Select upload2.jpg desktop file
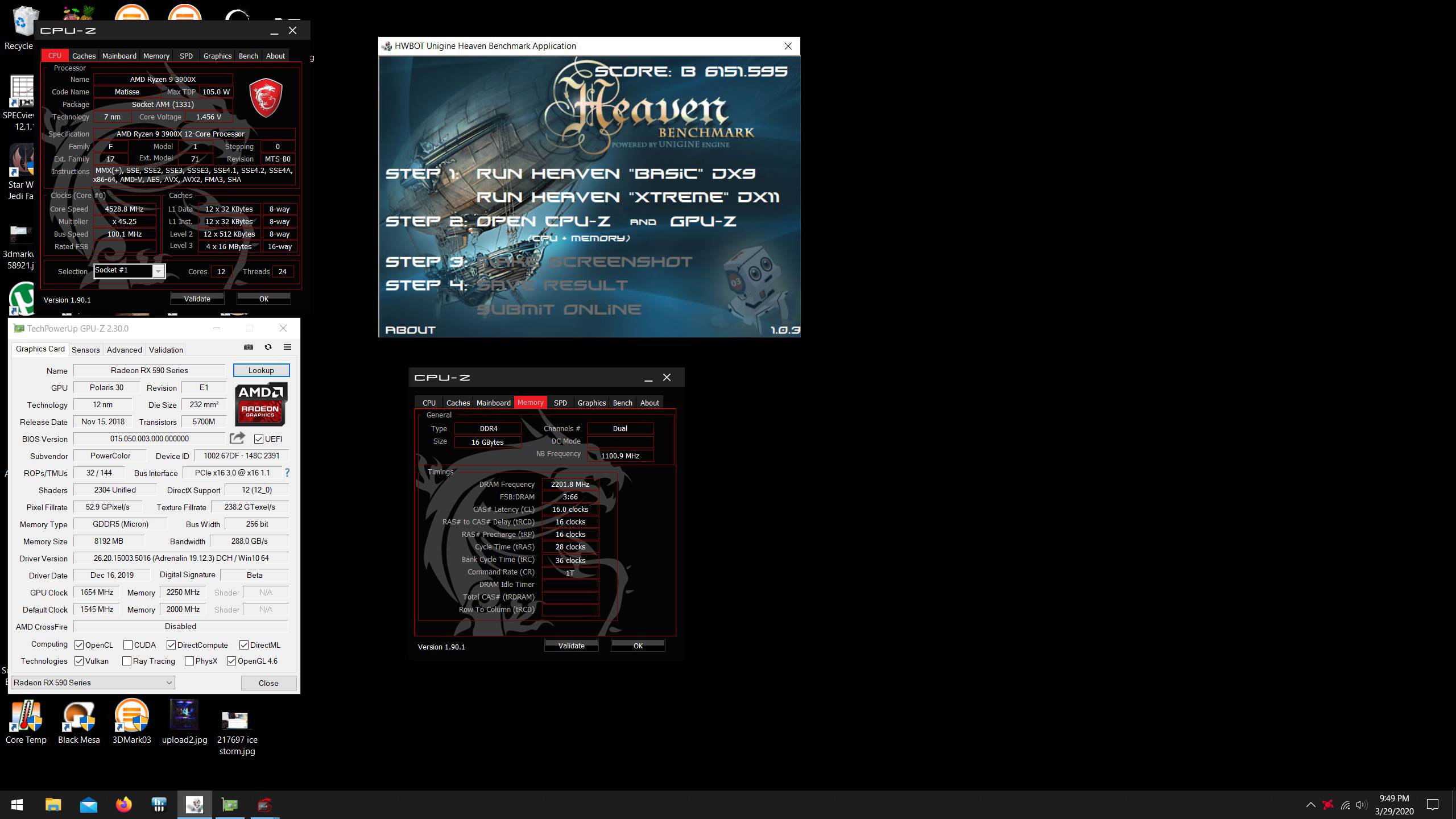Image resolution: width=1456 pixels, height=819 pixels. pos(184,722)
